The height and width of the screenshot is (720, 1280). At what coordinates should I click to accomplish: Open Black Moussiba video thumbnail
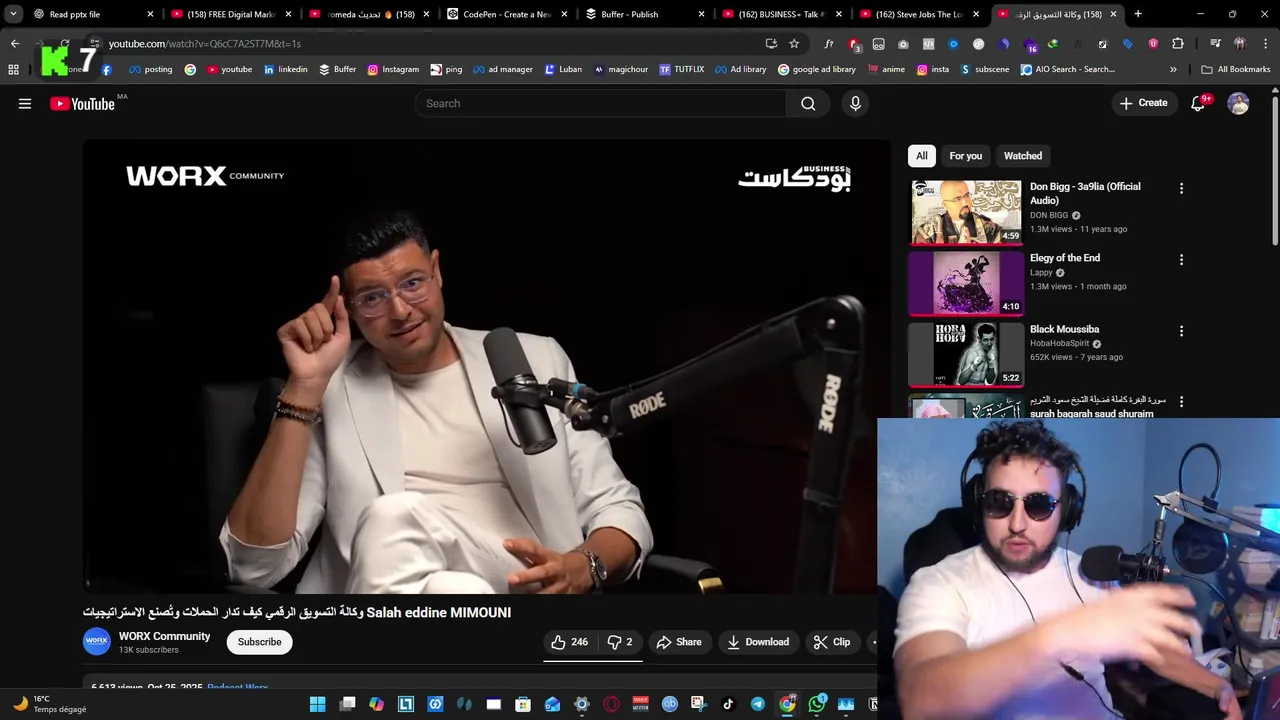point(965,354)
